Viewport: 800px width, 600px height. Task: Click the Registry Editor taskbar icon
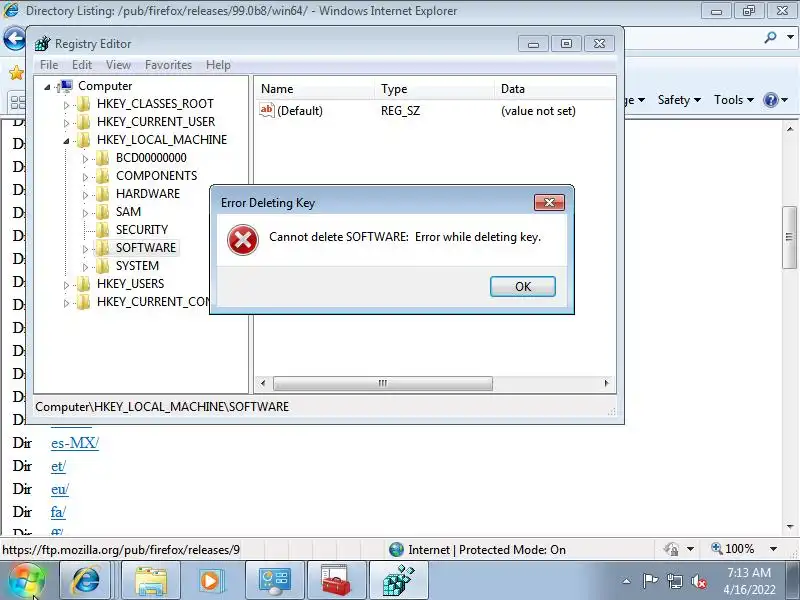click(398, 581)
